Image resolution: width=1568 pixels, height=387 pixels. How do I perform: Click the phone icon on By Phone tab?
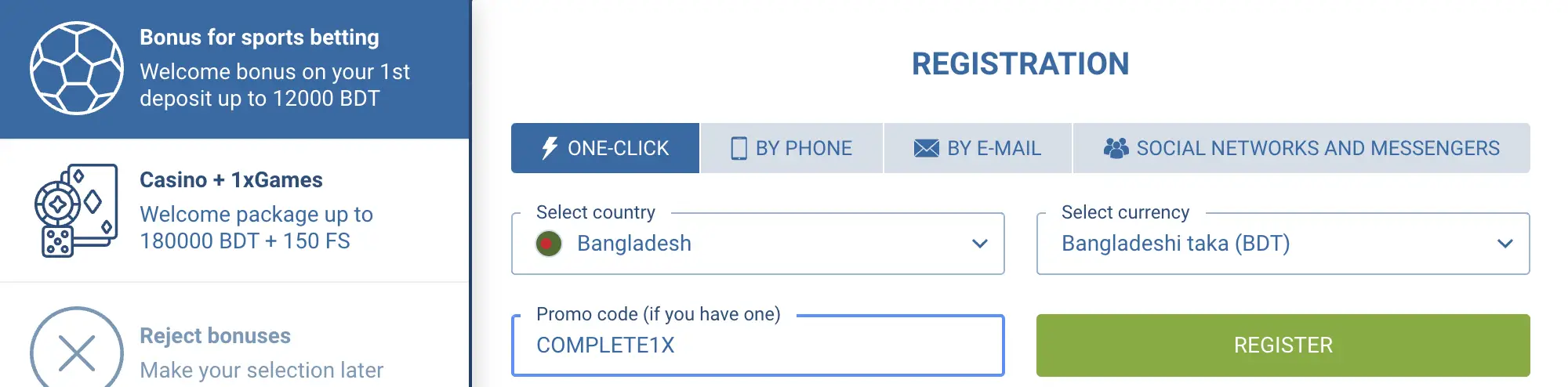pos(739,148)
